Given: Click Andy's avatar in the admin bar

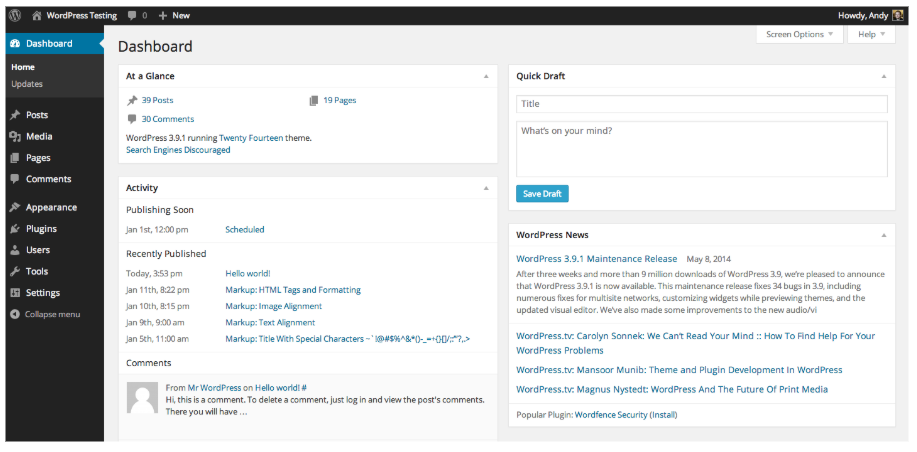Looking at the screenshot, I should pos(898,16).
